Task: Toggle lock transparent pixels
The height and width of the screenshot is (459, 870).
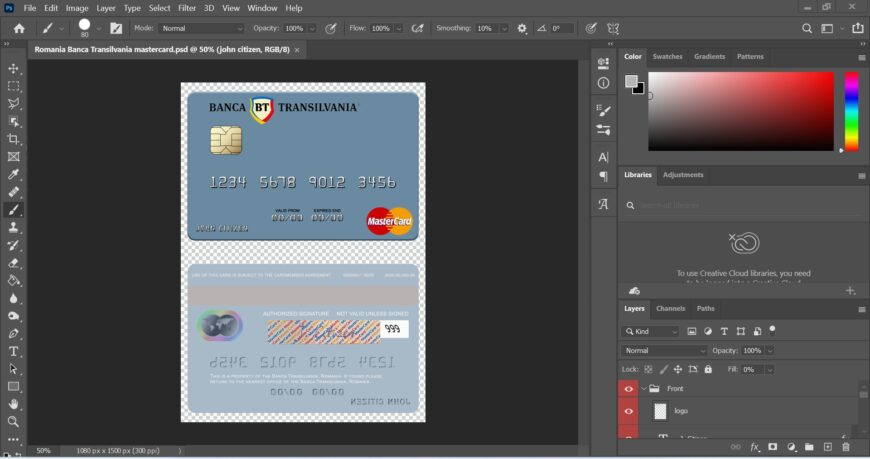Action: (x=648, y=369)
